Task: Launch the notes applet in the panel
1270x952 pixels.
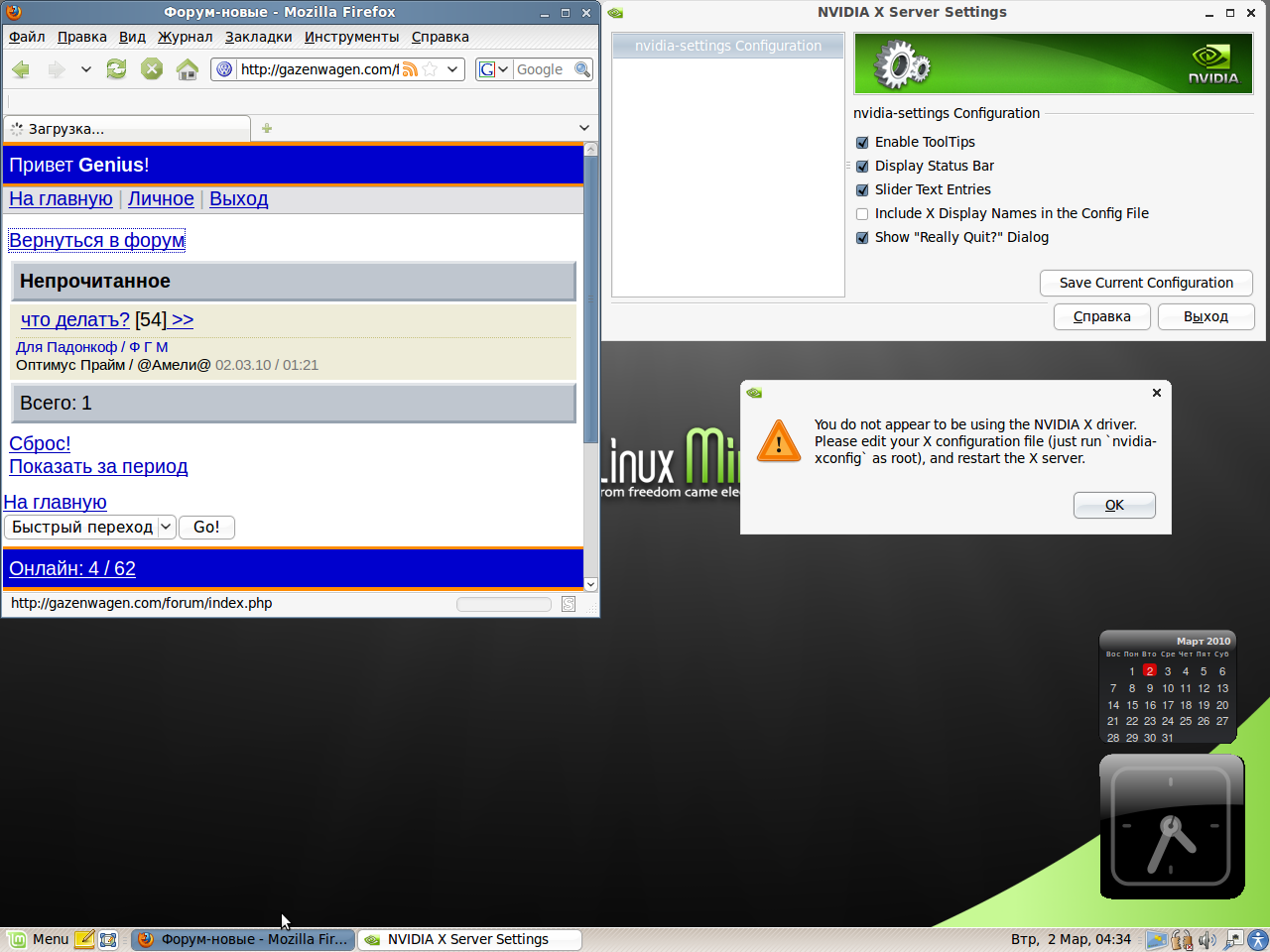Action: coord(84,939)
